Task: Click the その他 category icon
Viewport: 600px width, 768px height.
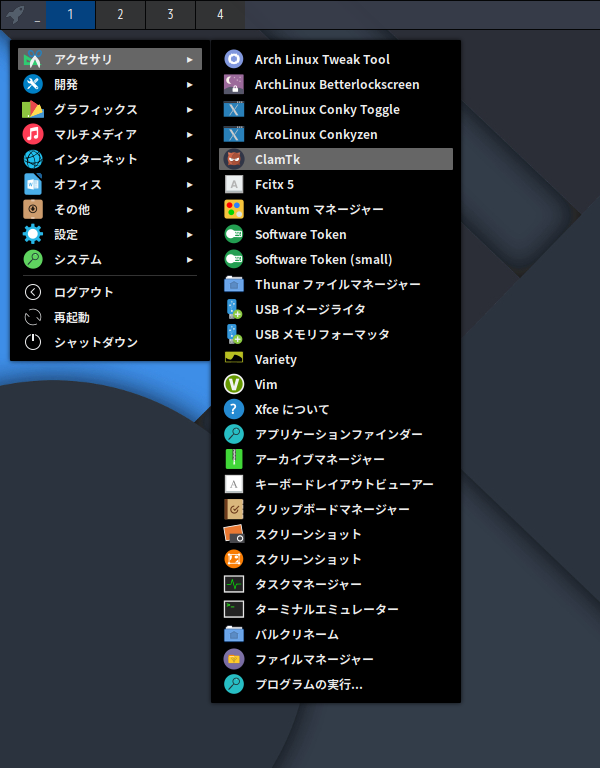Action: [x=33, y=209]
